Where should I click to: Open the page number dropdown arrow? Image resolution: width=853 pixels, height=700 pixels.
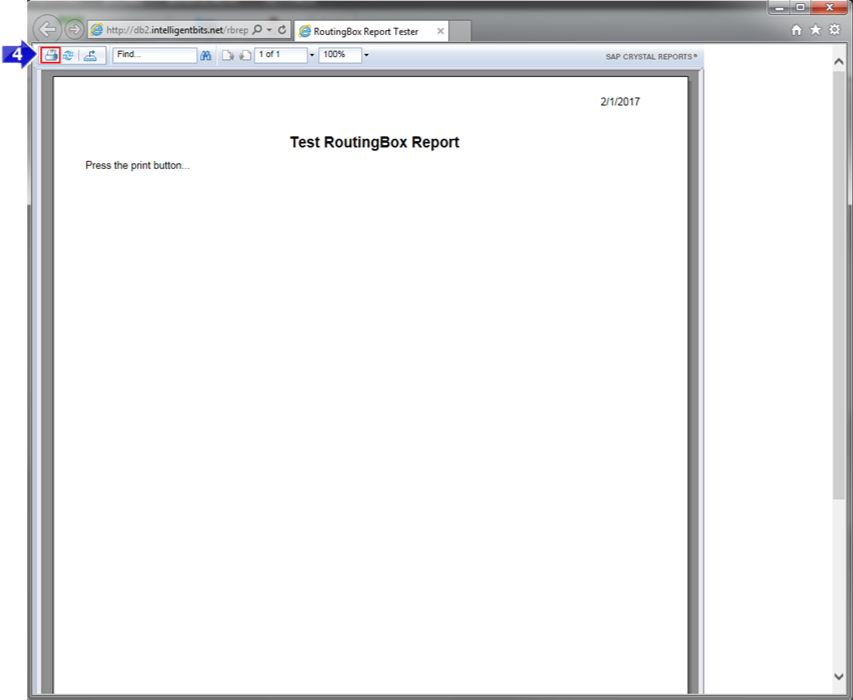(312, 55)
